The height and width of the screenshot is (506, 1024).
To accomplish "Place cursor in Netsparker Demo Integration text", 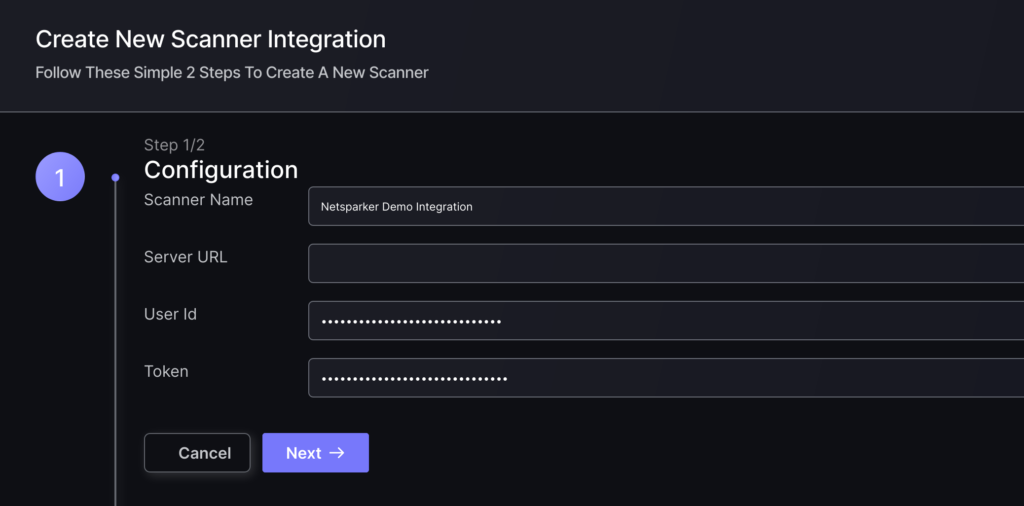I will [396, 206].
